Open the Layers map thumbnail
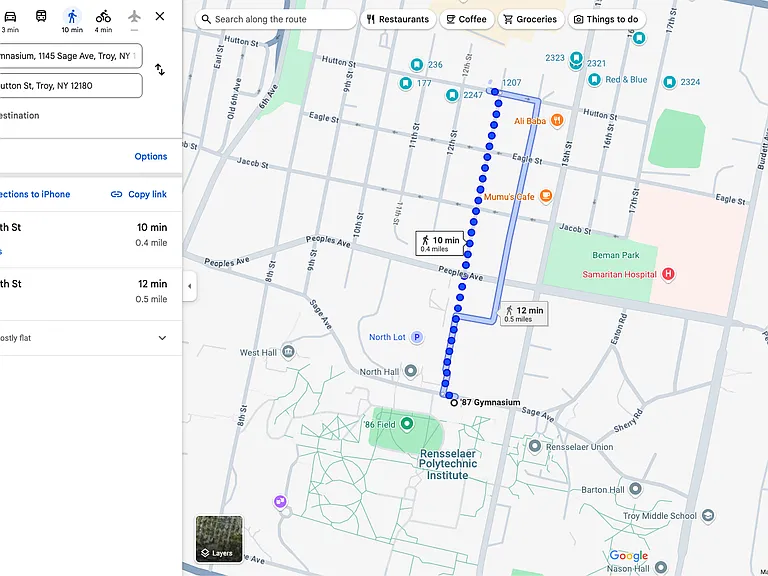Viewport: 768px width, 576px height. tap(219, 538)
